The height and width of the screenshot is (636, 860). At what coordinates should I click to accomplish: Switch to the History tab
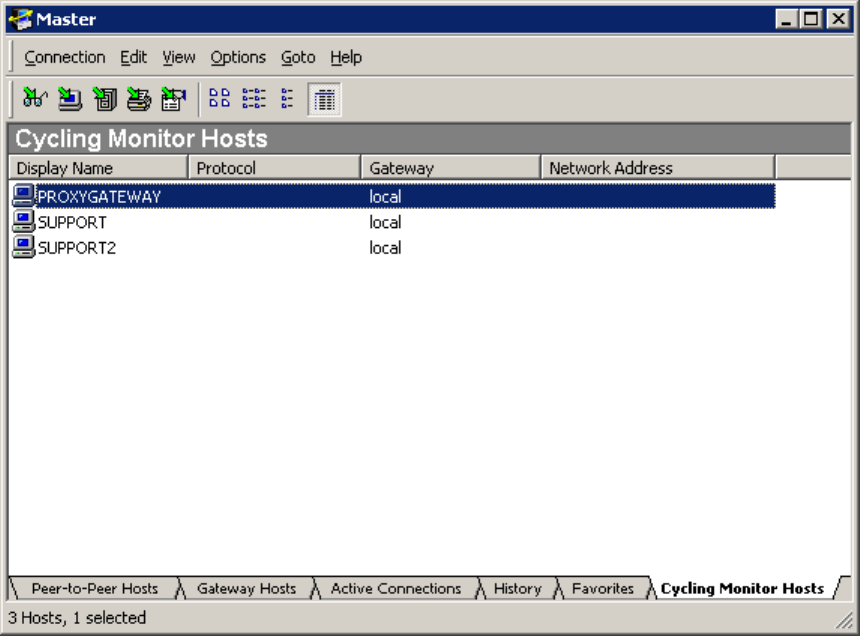(517, 588)
